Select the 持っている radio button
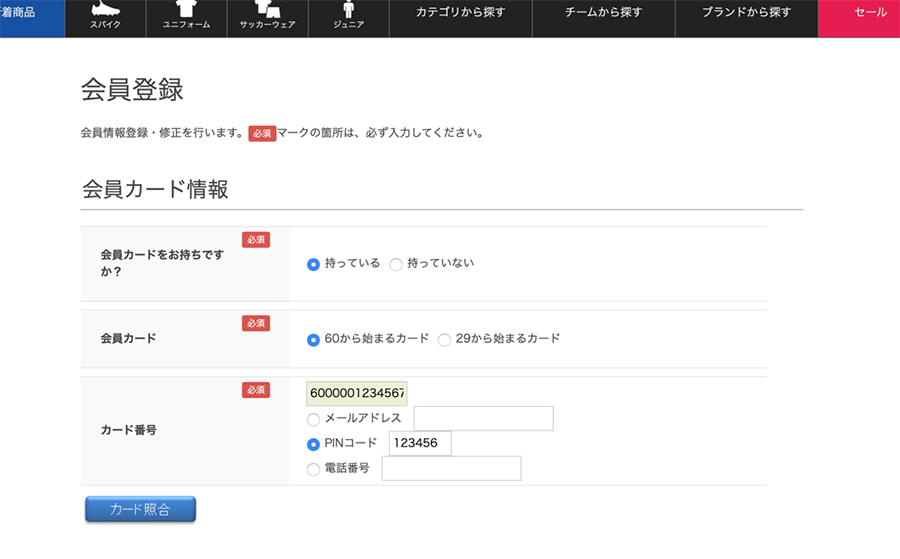 coord(314,265)
